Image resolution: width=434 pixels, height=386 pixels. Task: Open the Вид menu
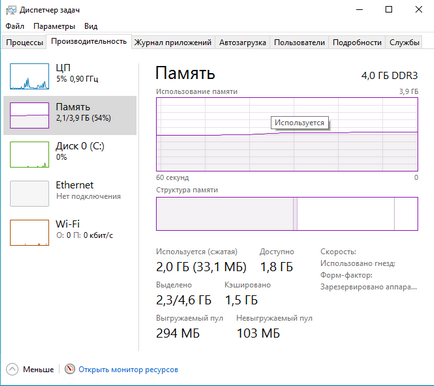91,26
